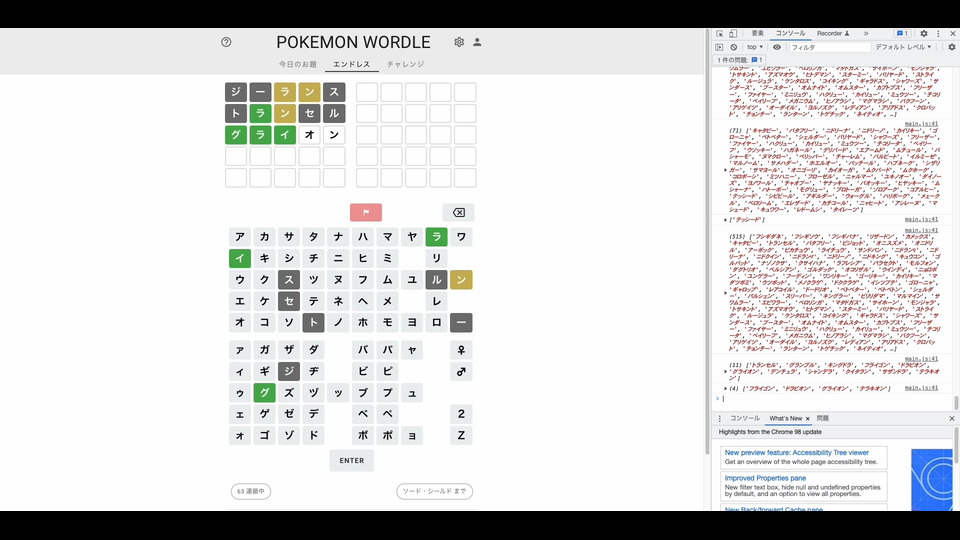Open the DevTools three-dot menu
Viewport: 960px width, 540px height.
tap(938, 34)
